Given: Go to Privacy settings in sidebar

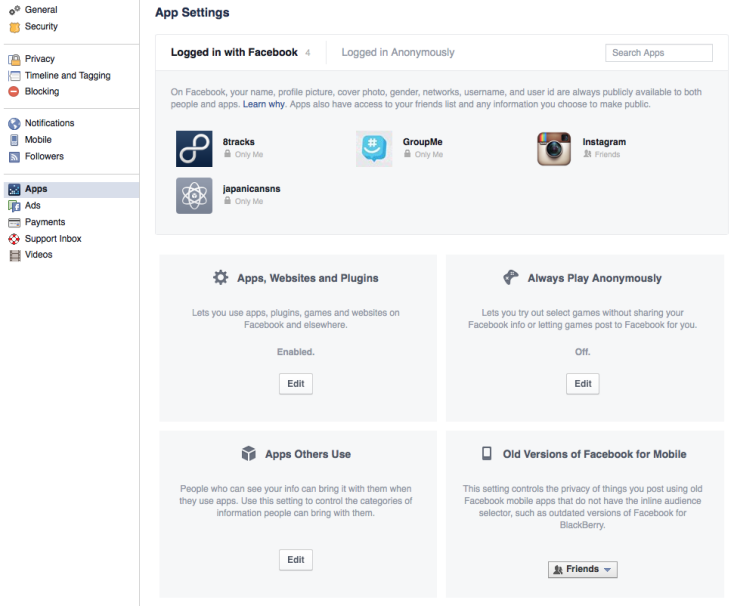Looking at the screenshot, I should [40, 59].
